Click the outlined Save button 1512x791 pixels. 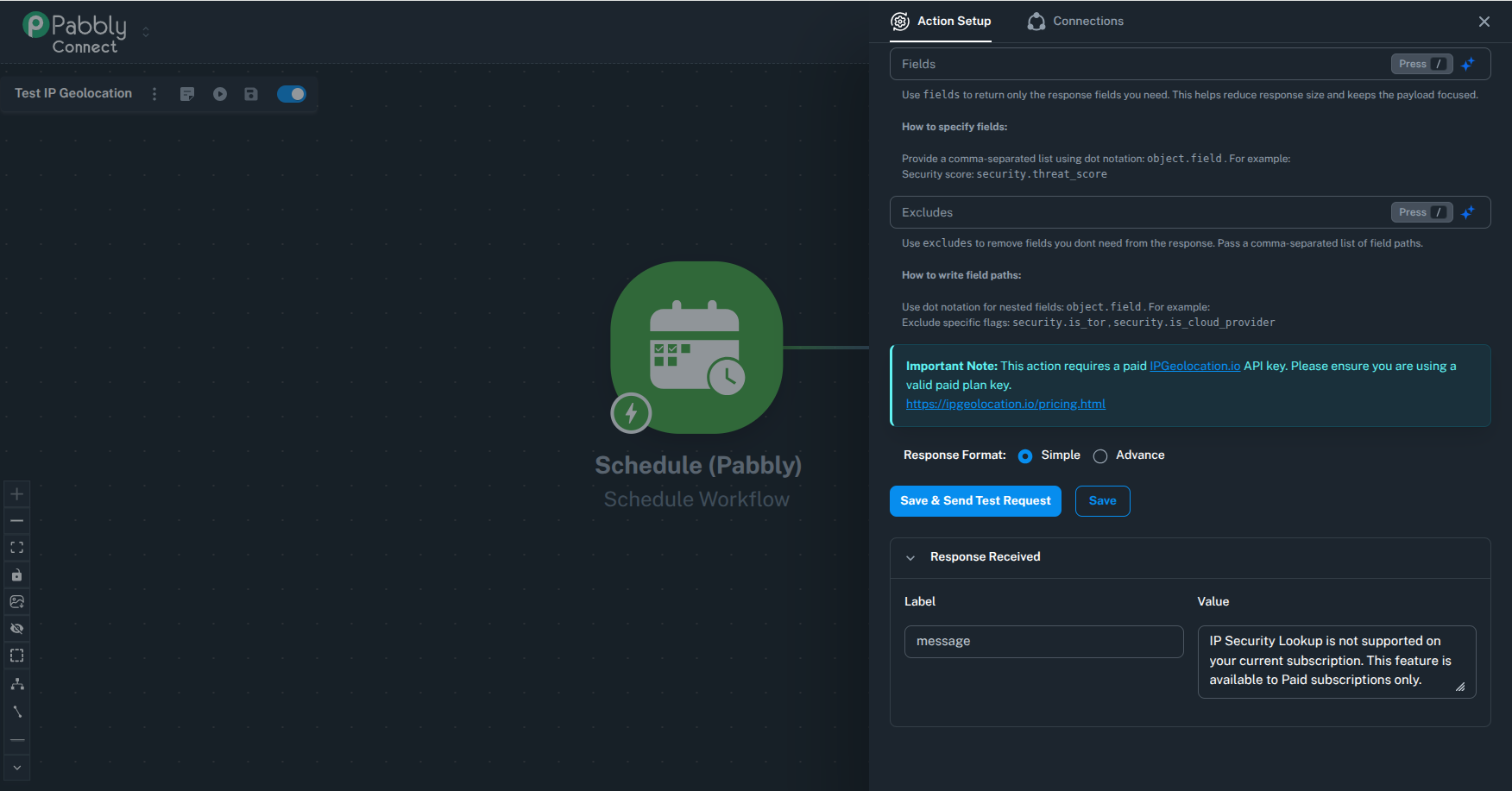coord(1103,501)
